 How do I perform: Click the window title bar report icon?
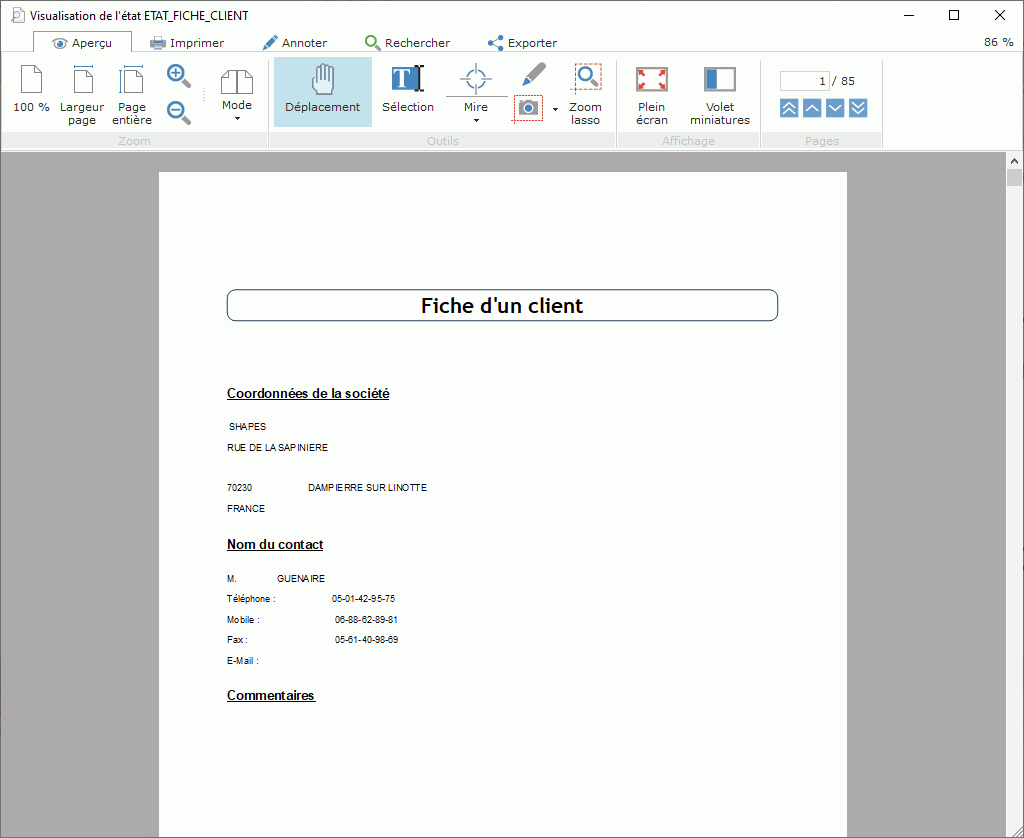pyautogui.click(x=18, y=15)
